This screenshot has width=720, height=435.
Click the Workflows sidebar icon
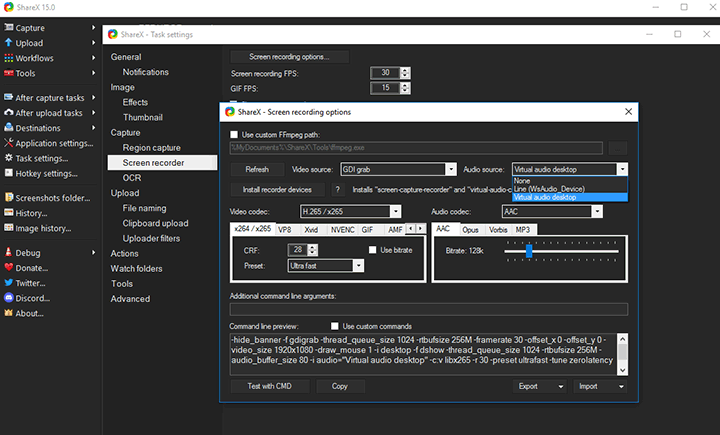pos(9,58)
